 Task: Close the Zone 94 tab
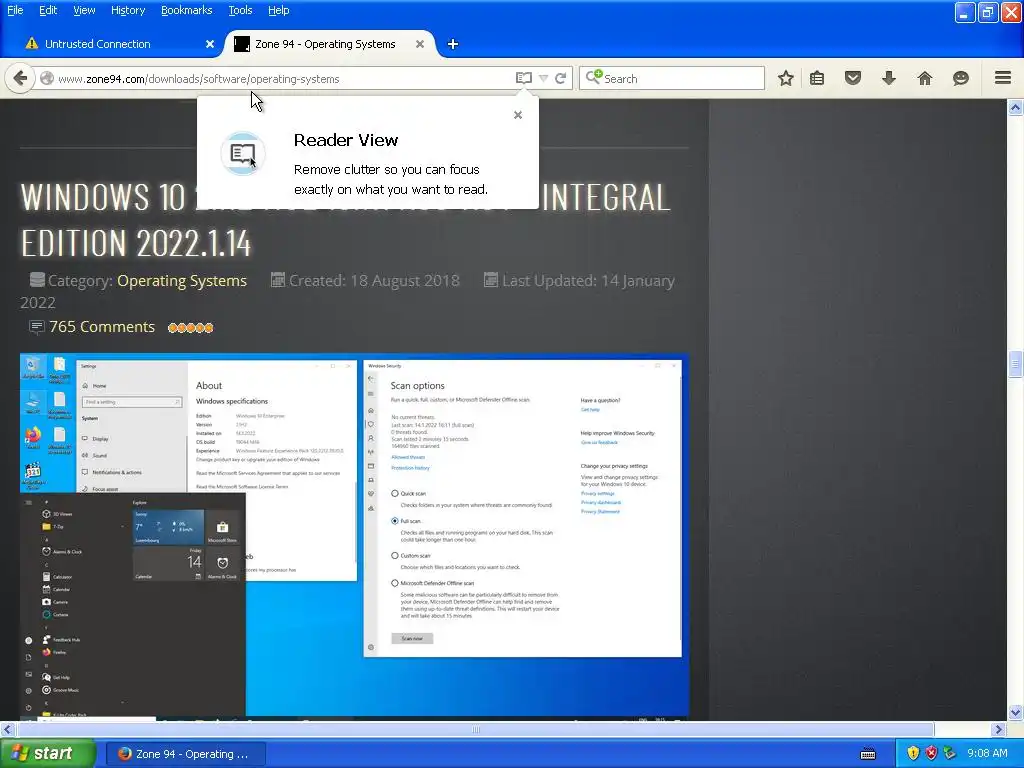point(420,44)
